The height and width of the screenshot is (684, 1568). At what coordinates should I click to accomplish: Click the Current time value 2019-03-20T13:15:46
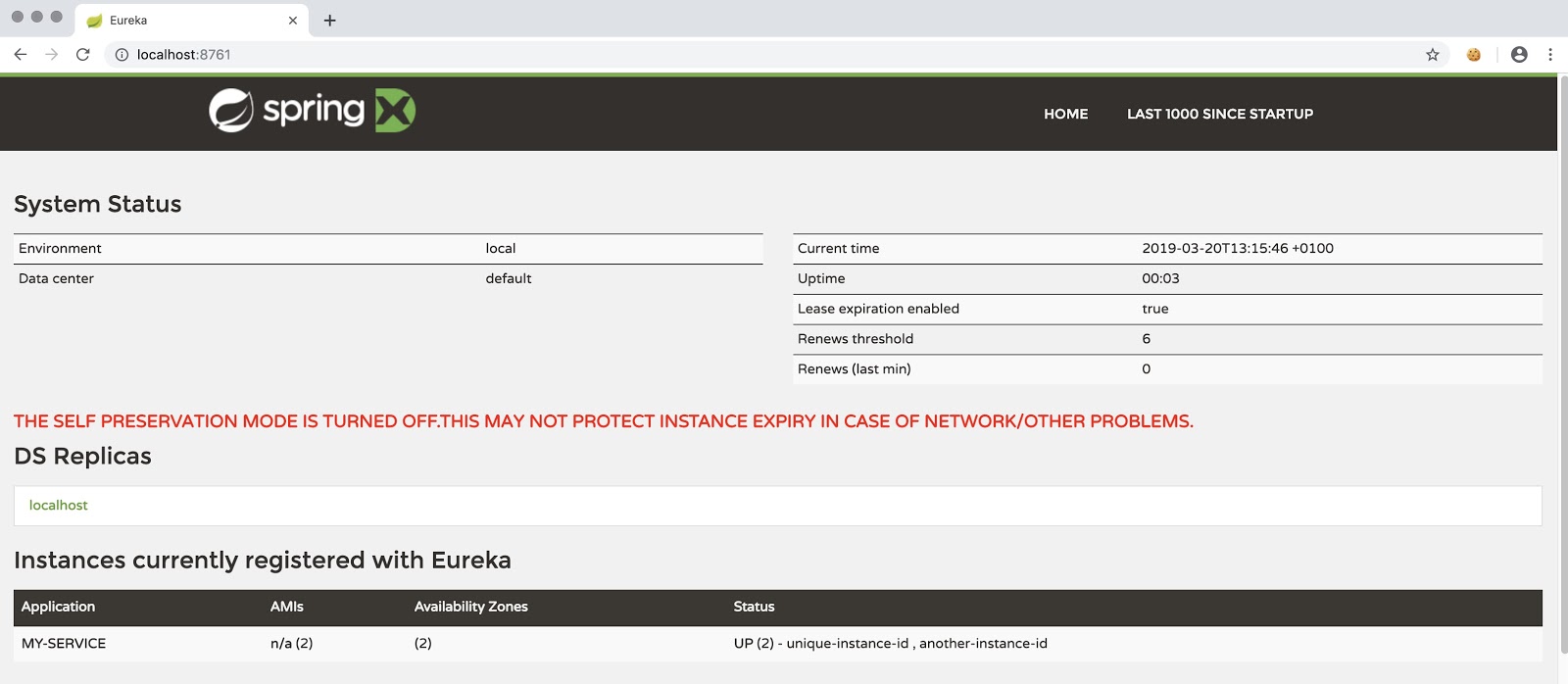pos(1238,249)
